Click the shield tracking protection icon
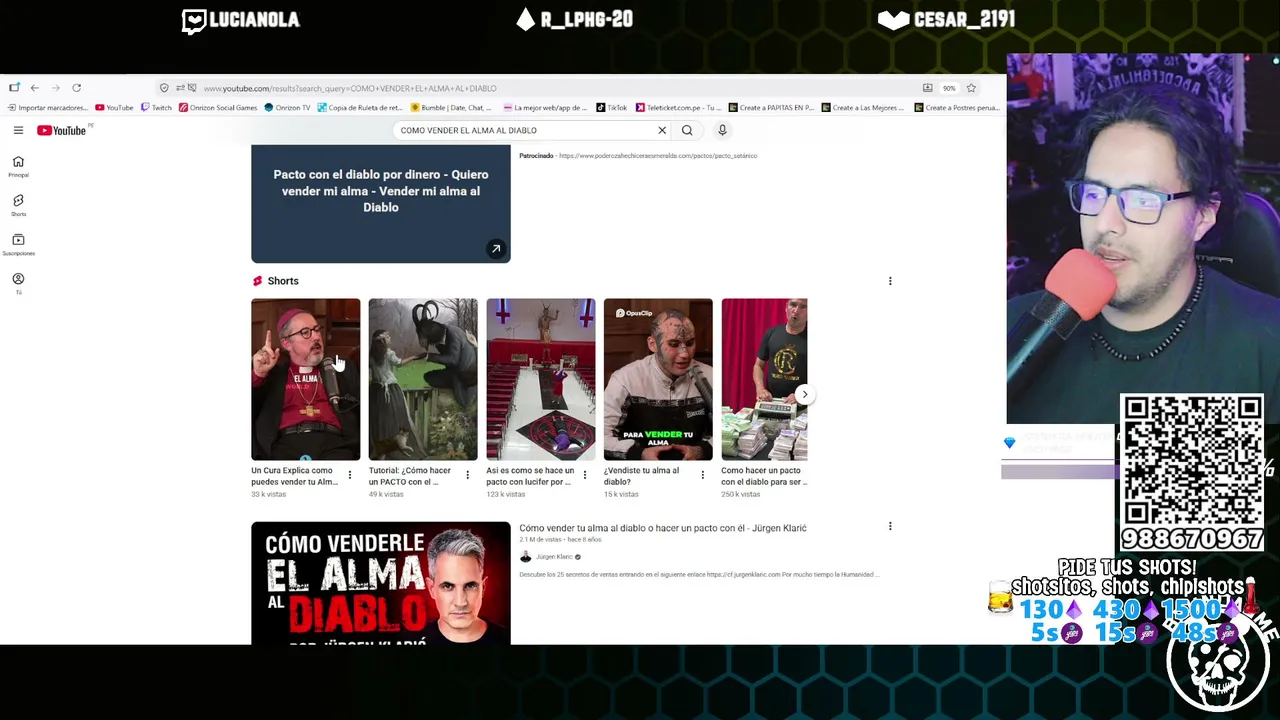This screenshot has width=1280, height=720. pos(164,88)
